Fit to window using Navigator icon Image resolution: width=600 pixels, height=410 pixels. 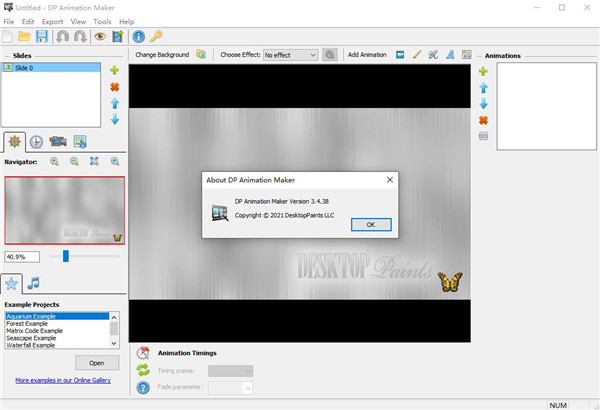point(94,162)
